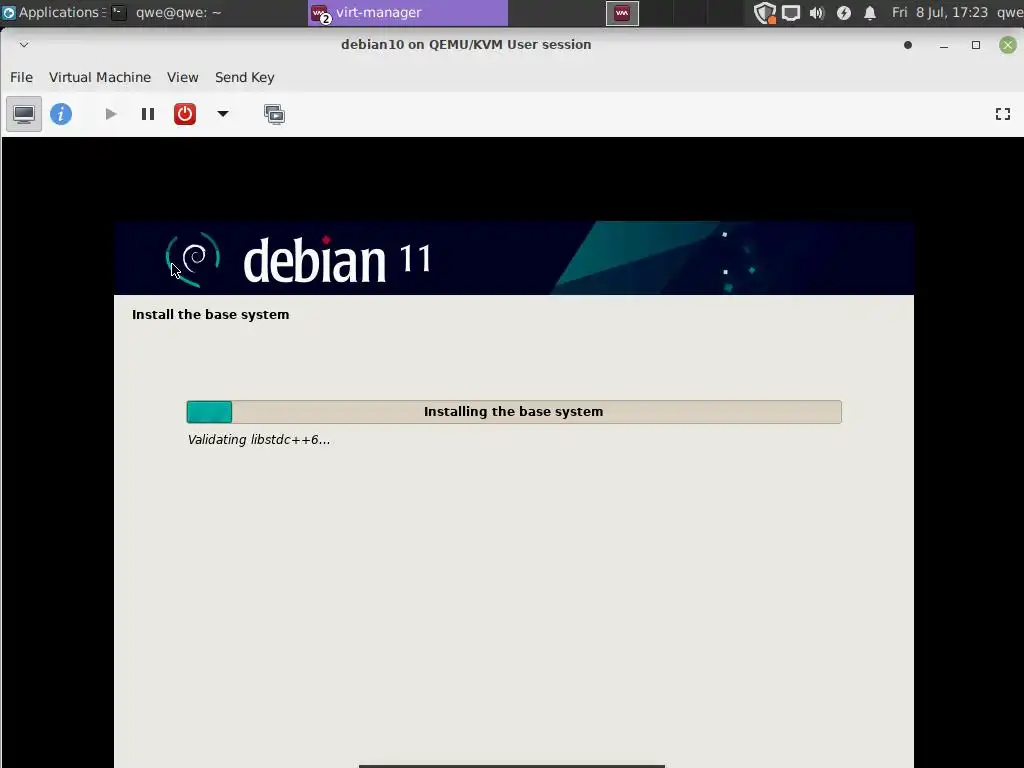Image resolution: width=1024 pixels, height=768 pixels.
Task: Shut down the VM with red power button
Action: 185,114
